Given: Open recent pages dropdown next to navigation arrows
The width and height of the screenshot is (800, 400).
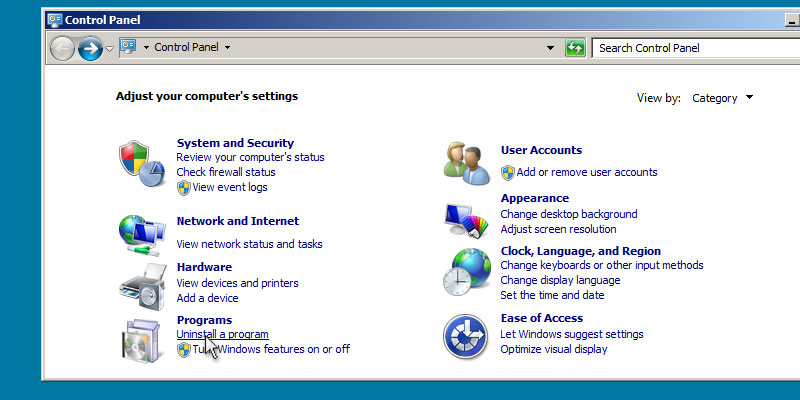Looking at the screenshot, I should click(110, 48).
